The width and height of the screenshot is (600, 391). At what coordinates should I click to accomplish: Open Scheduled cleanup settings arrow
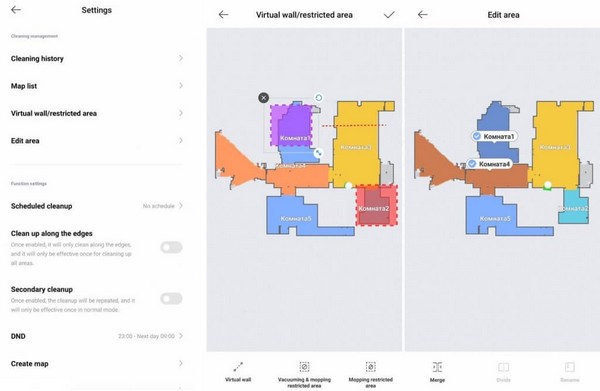[181, 205]
